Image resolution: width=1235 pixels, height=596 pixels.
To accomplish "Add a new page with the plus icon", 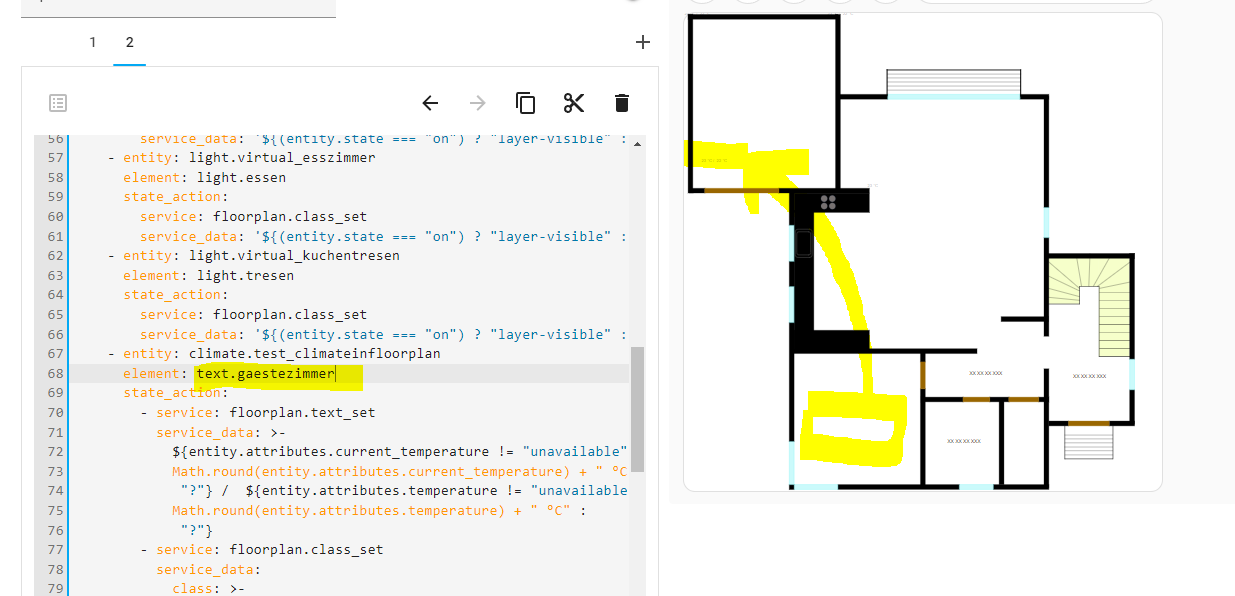I will tap(642, 42).
